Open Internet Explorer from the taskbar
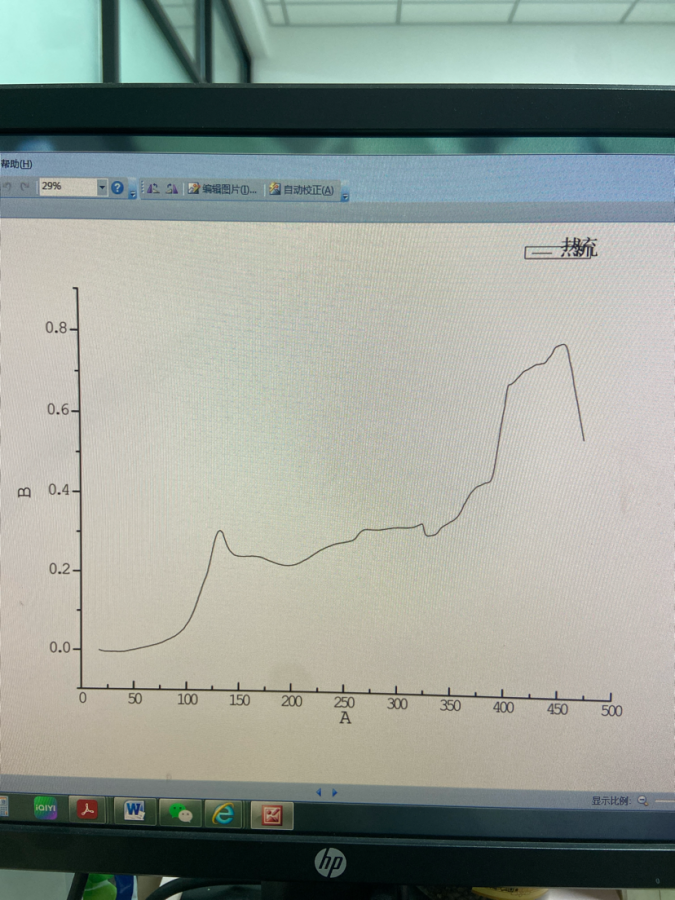Image resolution: width=675 pixels, height=900 pixels. click(x=223, y=814)
